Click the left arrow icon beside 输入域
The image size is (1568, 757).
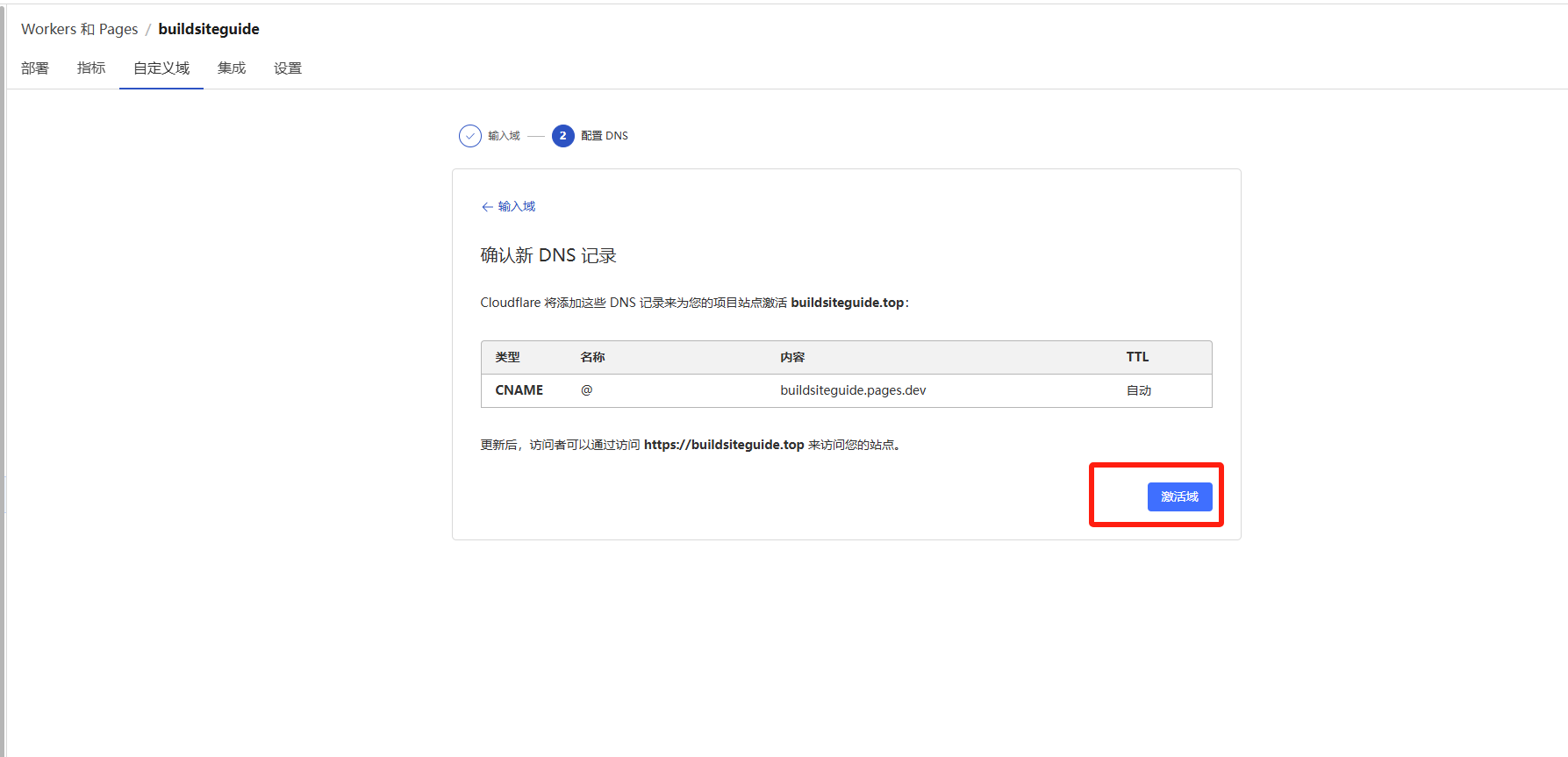(x=487, y=207)
